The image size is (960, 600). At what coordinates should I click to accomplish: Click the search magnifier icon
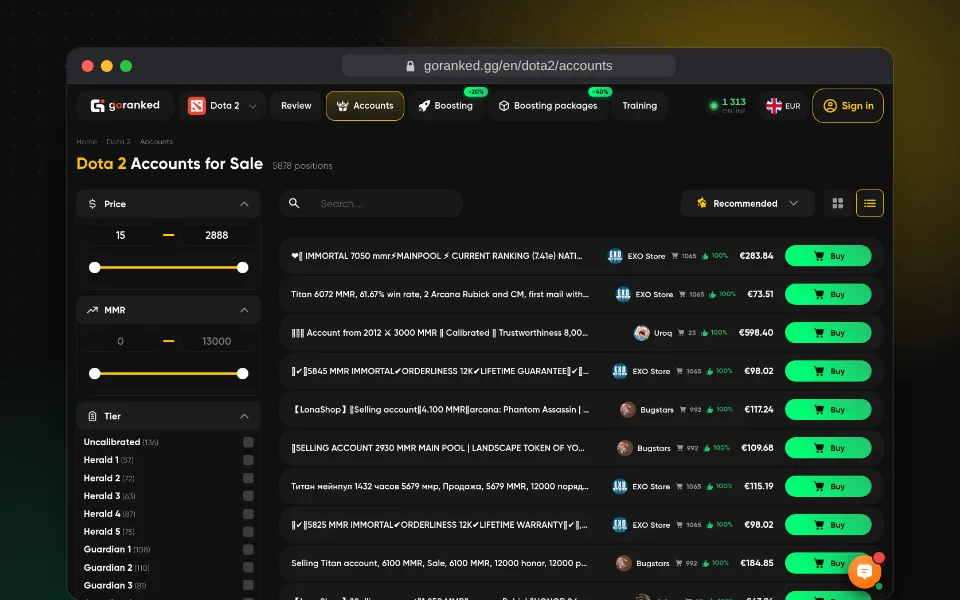coord(294,203)
